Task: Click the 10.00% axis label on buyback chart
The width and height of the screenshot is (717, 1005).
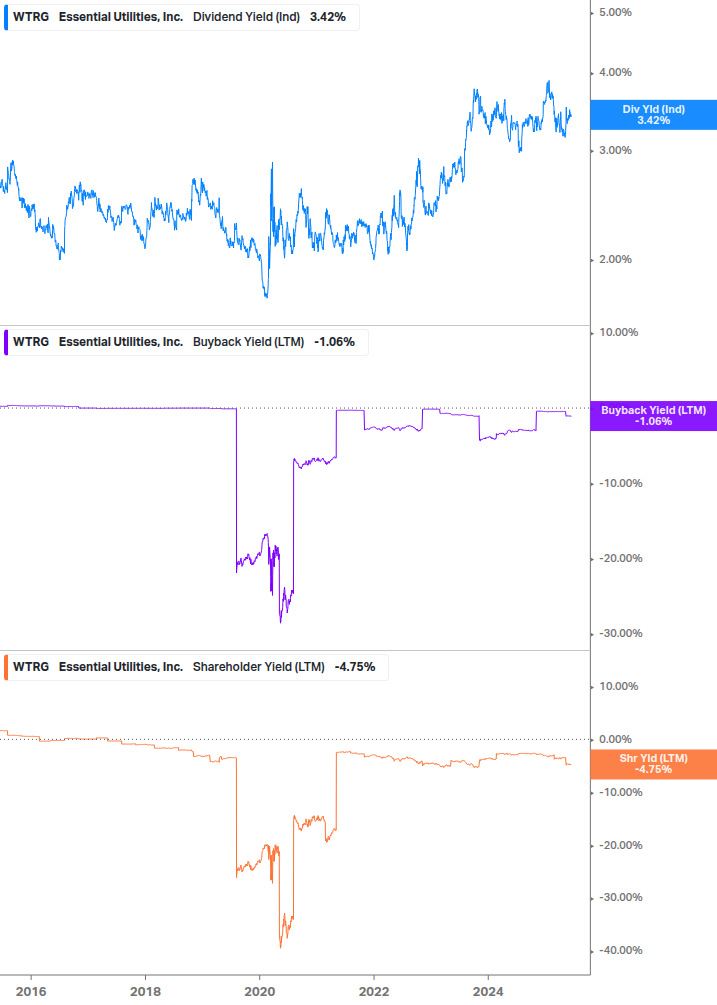Action: [x=618, y=333]
